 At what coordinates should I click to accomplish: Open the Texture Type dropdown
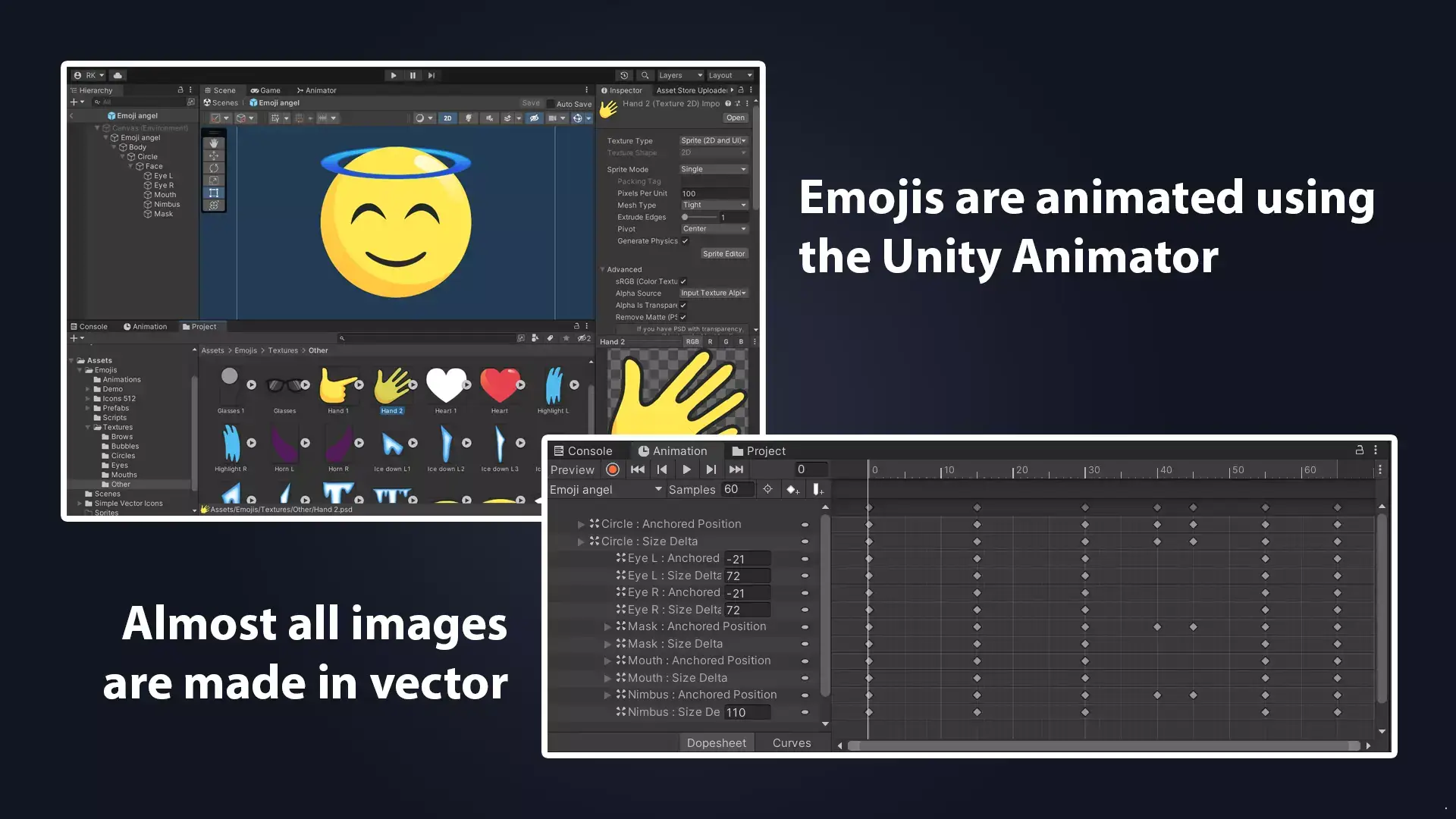(714, 140)
